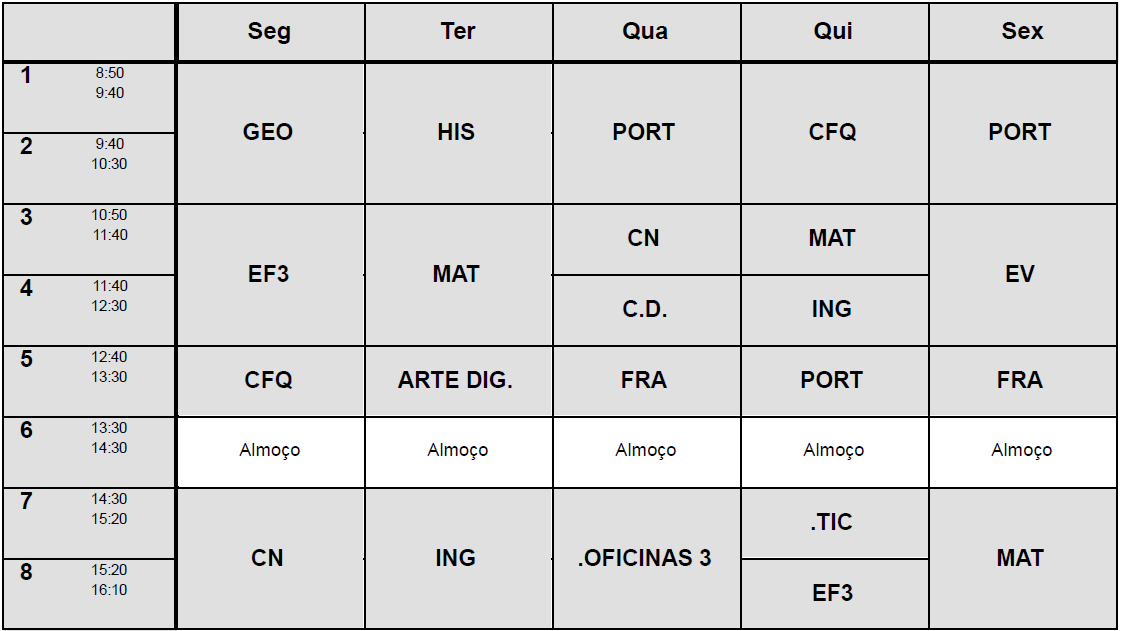Open the .OFICINAS 3 block
This screenshot has height=631, width=1121.
tap(645, 558)
